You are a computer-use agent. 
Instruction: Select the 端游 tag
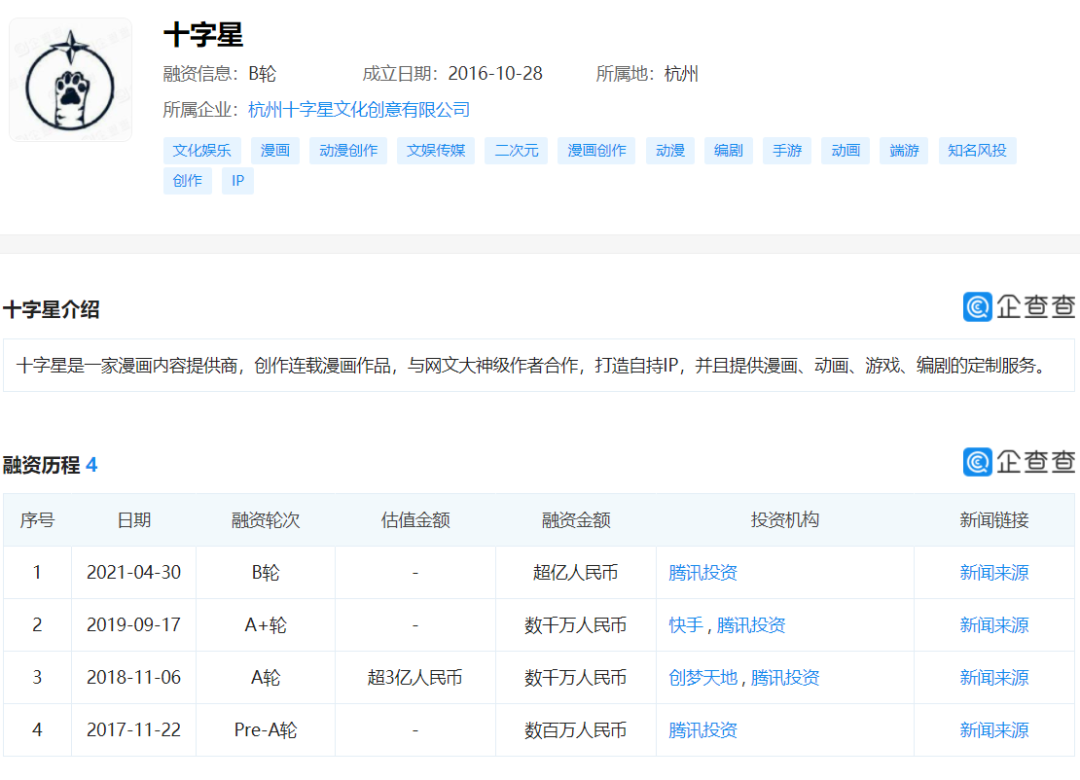point(904,150)
